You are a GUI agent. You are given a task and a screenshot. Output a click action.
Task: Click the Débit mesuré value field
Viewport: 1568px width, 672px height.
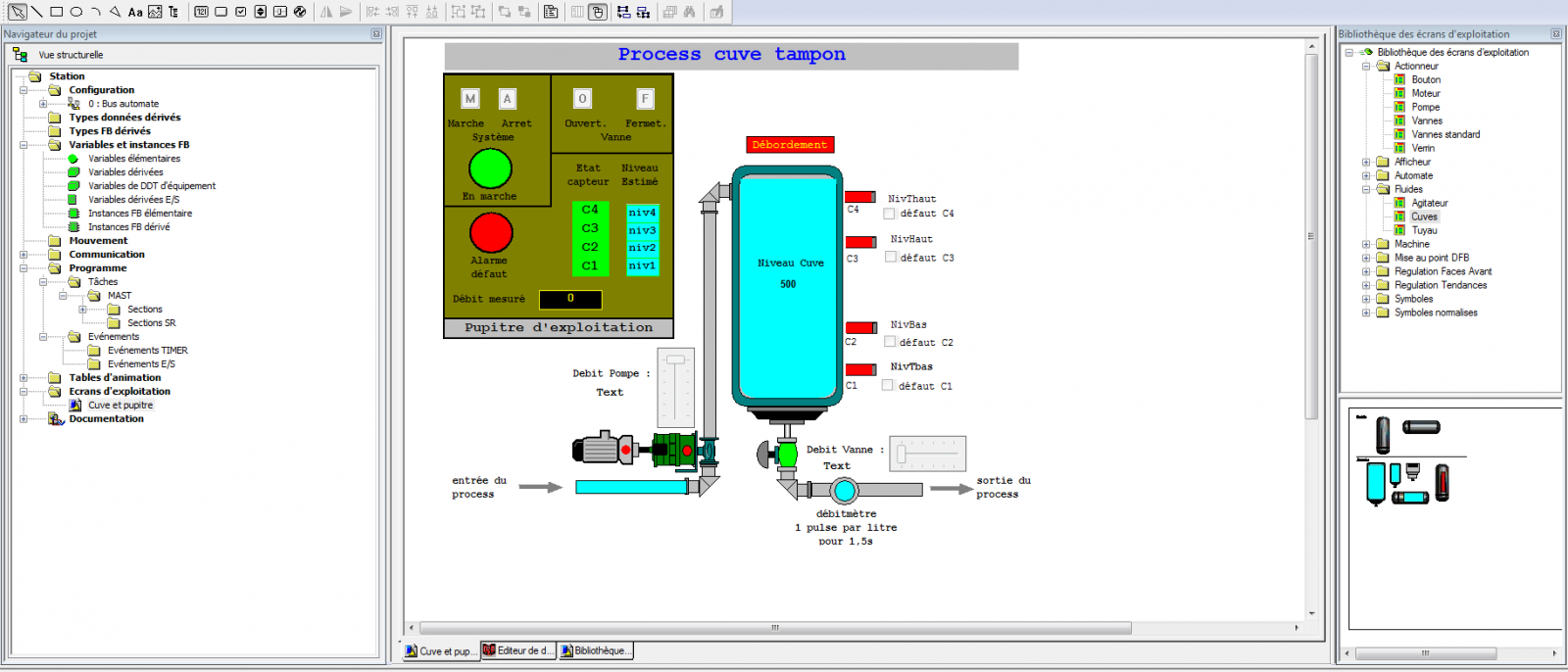(x=570, y=299)
